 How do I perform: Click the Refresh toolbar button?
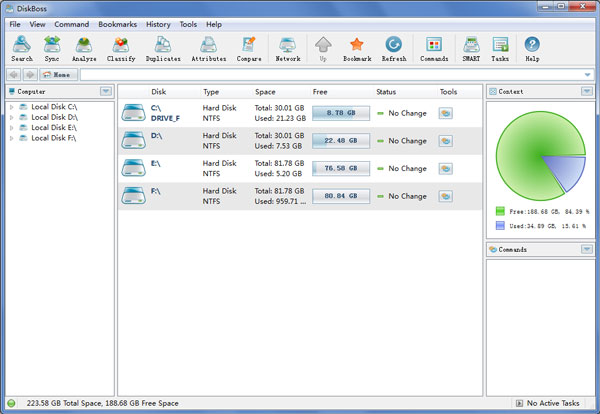pyautogui.click(x=394, y=48)
